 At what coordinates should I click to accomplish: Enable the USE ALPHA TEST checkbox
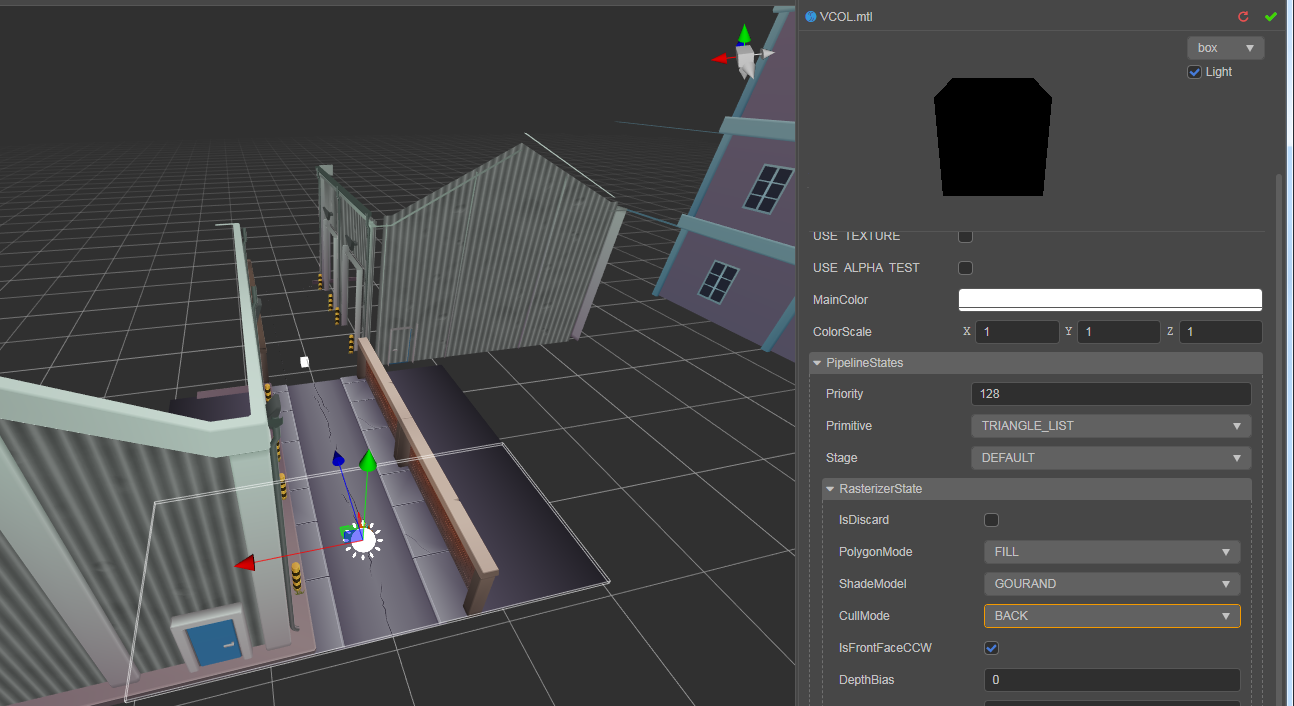click(x=965, y=268)
